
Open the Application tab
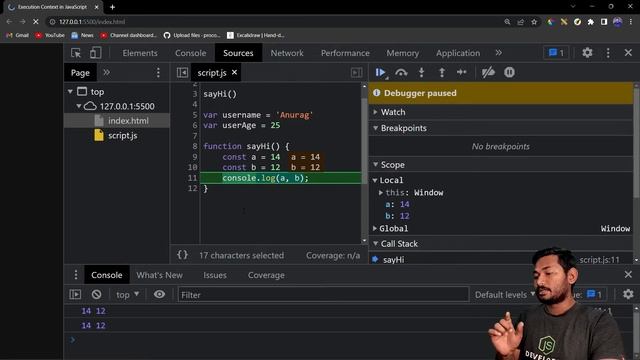tap(458, 53)
